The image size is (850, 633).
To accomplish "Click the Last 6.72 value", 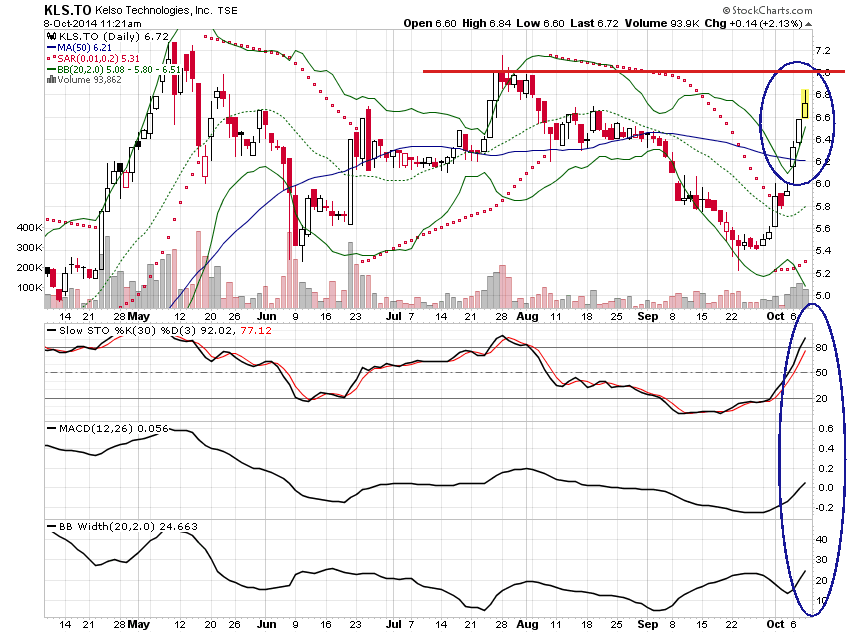I will 594,23.
